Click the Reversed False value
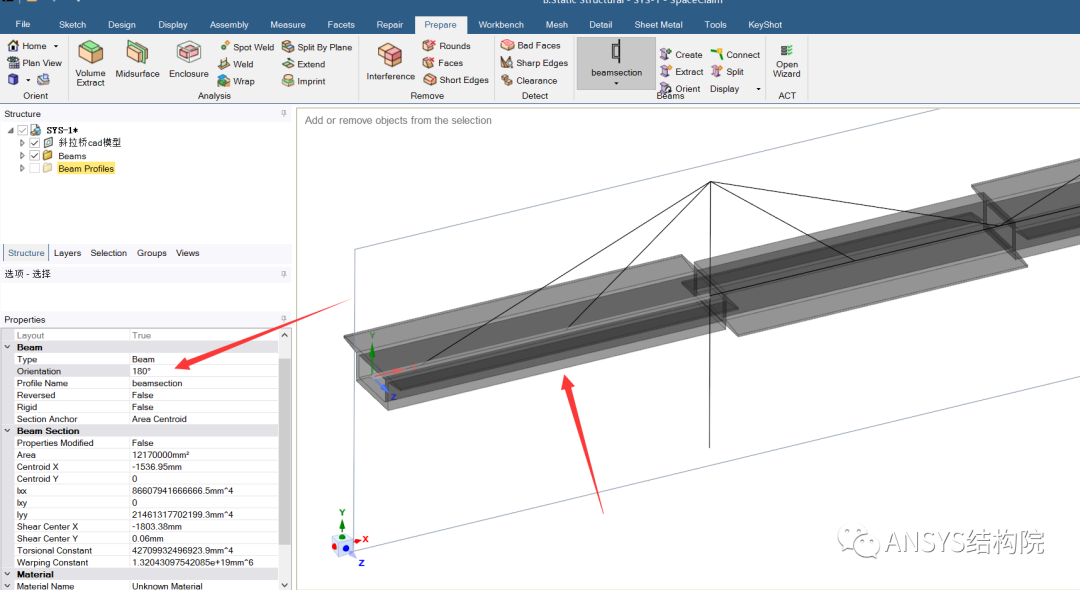1080x590 pixels. pos(204,395)
